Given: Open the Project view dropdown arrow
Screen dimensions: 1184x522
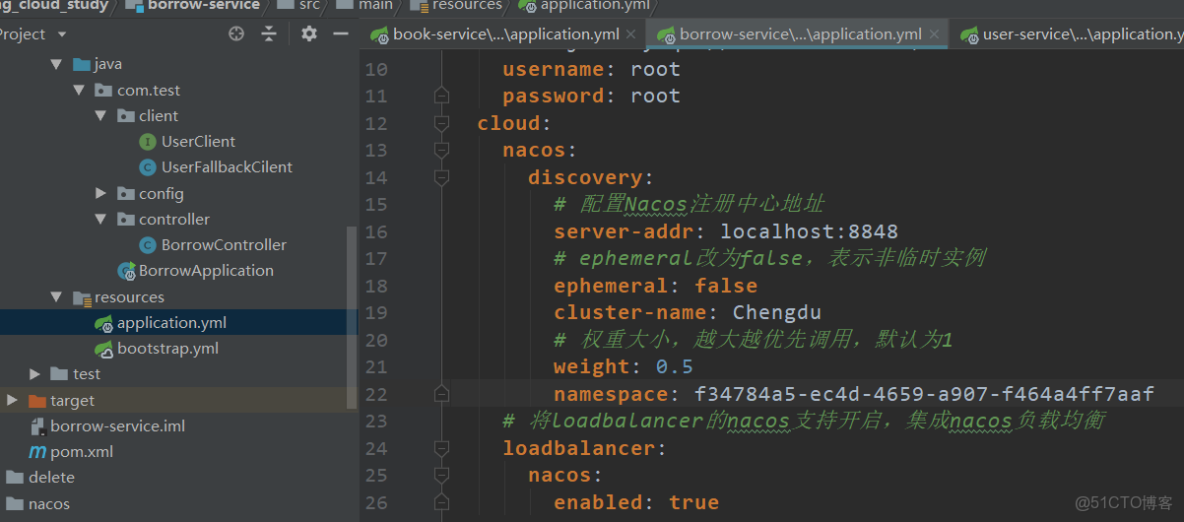Looking at the screenshot, I should pyautogui.click(x=62, y=35).
